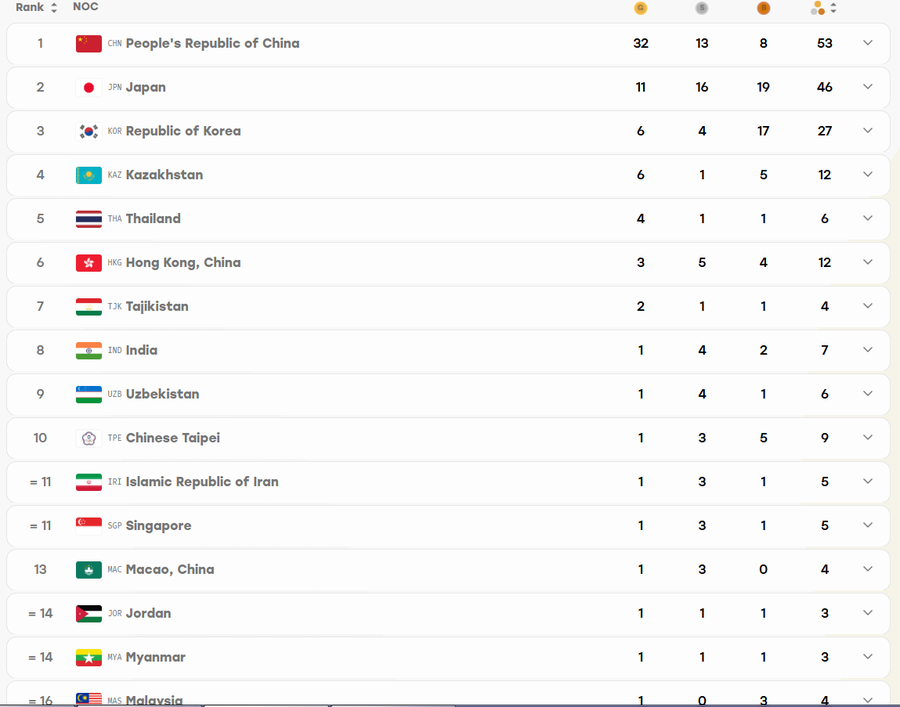Click the Japan flag icon
The height and width of the screenshot is (707, 900).
click(x=88, y=87)
